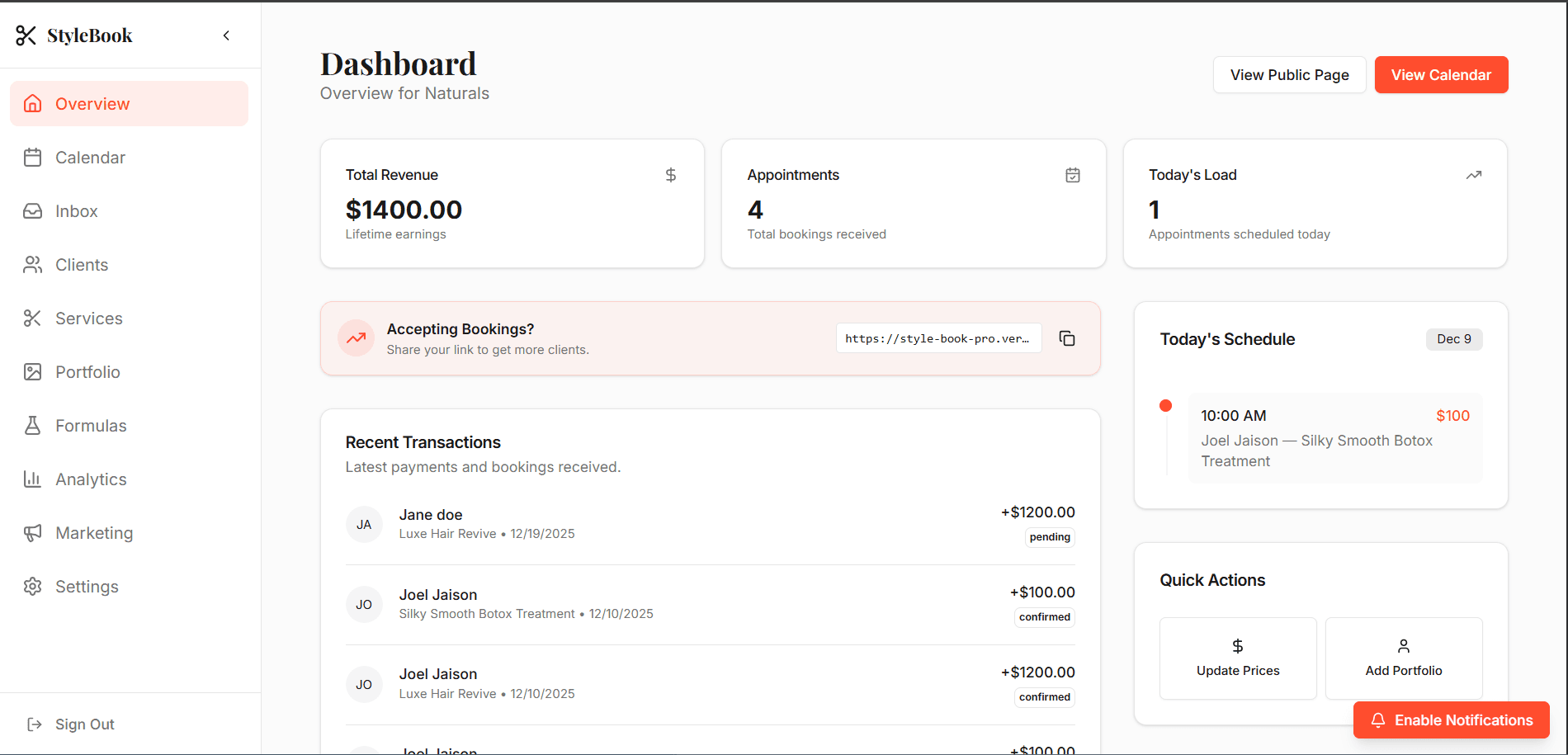Click the Formulas flask icon
Viewport: 1568px width, 755px height.
[x=33, y=425]
